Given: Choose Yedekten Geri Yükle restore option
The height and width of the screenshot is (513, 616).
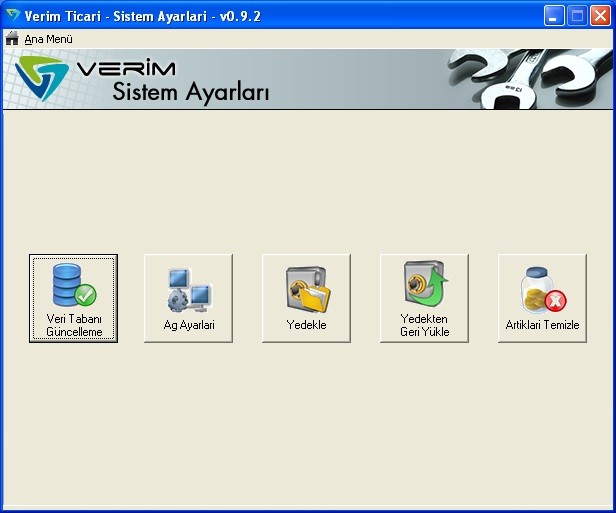Looking at the screenshot, I should pyautogui.click(x=424, y=298).
